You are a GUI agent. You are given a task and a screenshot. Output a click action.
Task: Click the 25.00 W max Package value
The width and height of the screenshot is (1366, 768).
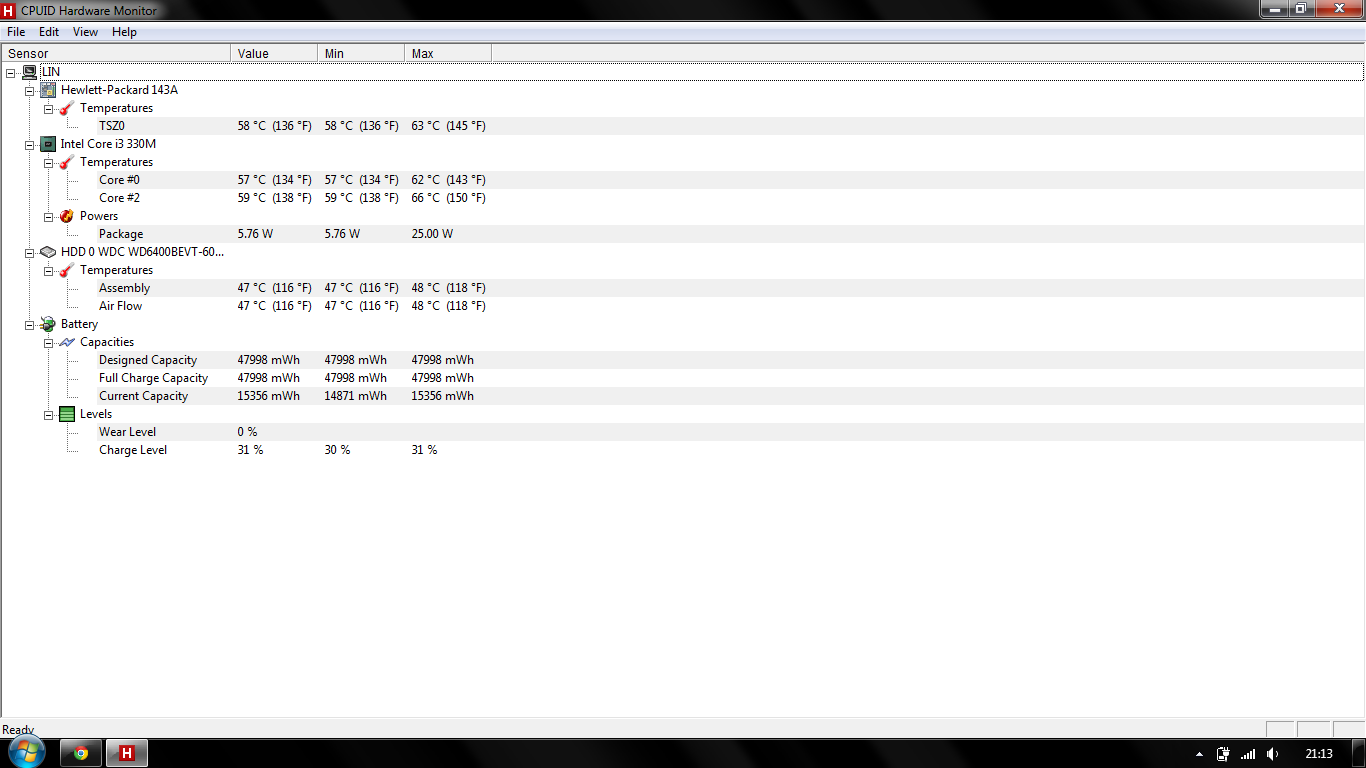(x=432, y=234)
